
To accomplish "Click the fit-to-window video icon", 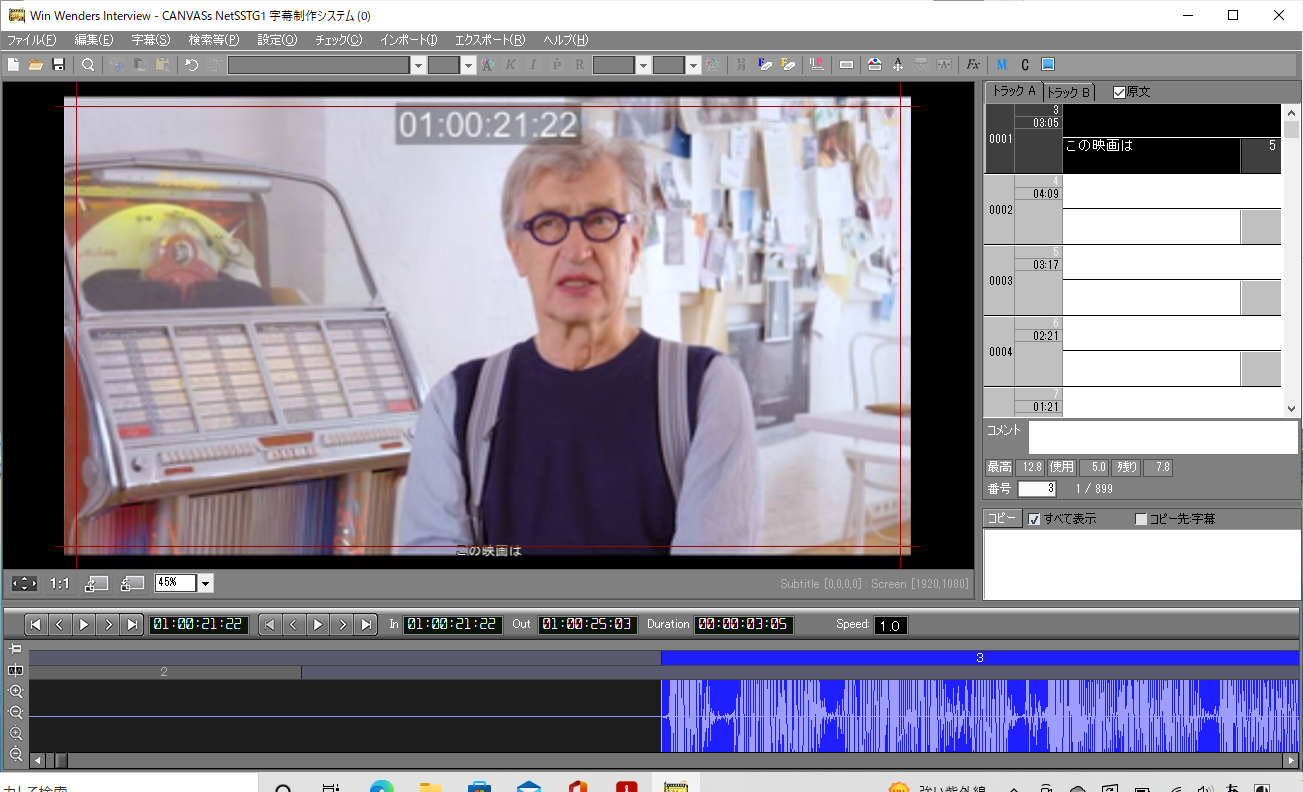I will pyautogui.click(x=24, y=583).
